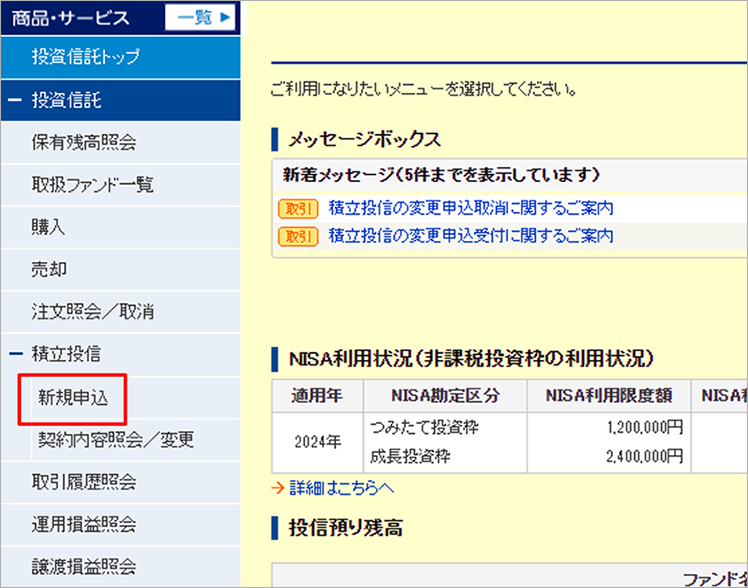Open 譲渡損益照会 menu item
This screenshot has height=588, width=748.
click(84, 566)
